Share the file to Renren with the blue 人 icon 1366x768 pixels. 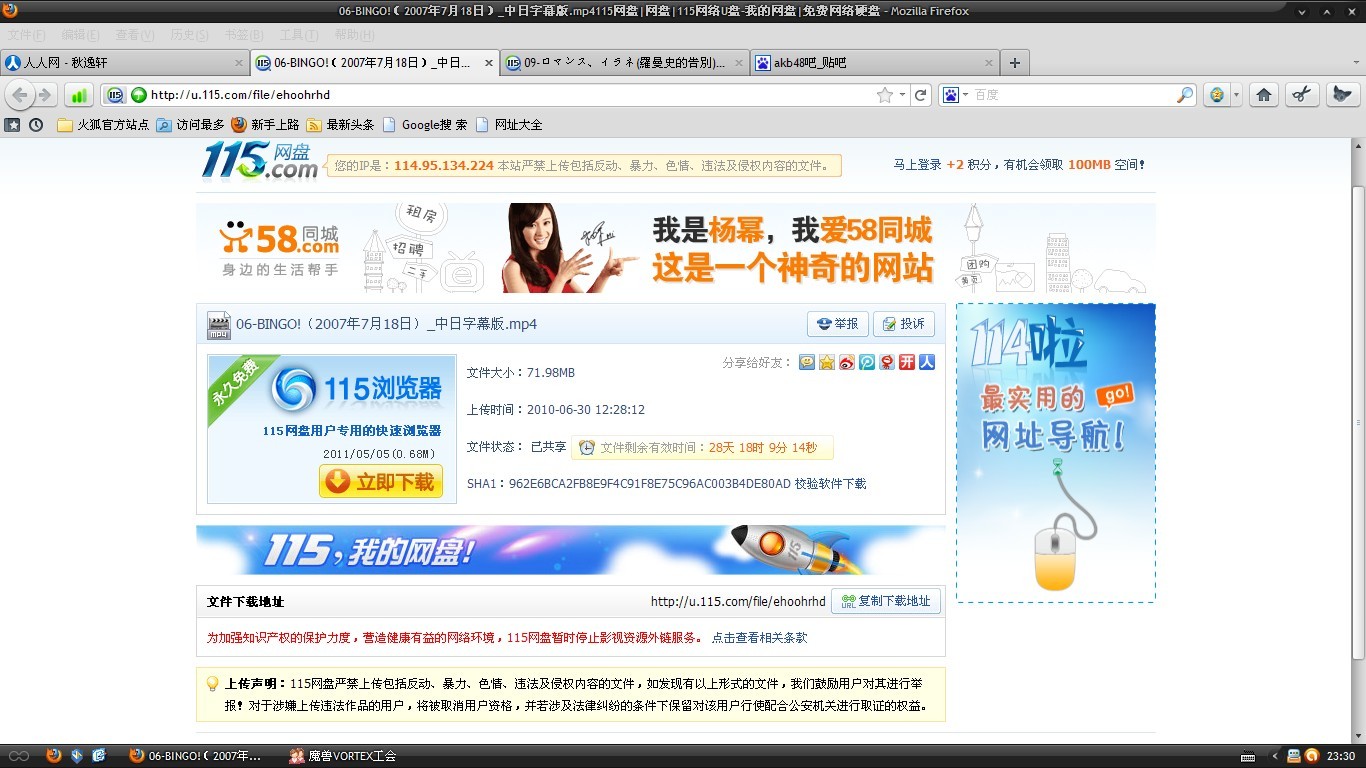coord(927,362)
